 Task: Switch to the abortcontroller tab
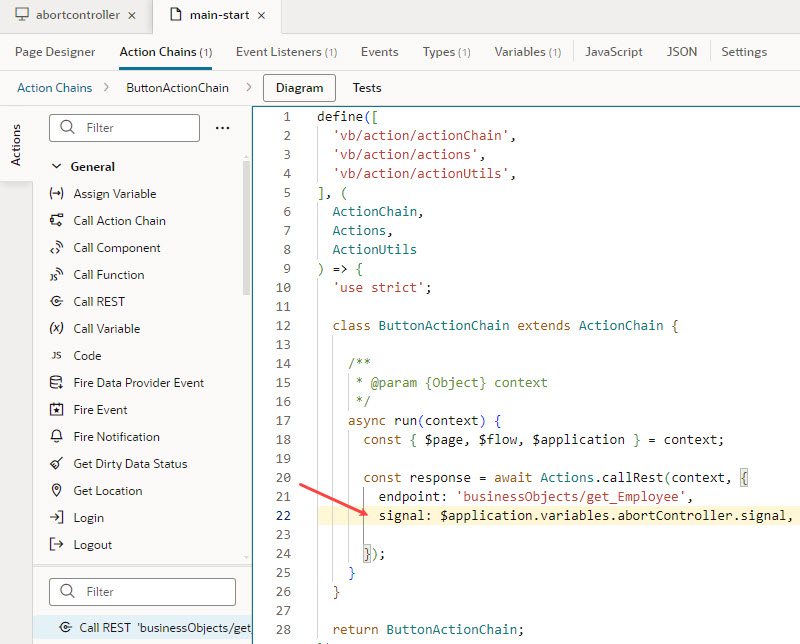[x=78, y=15]
